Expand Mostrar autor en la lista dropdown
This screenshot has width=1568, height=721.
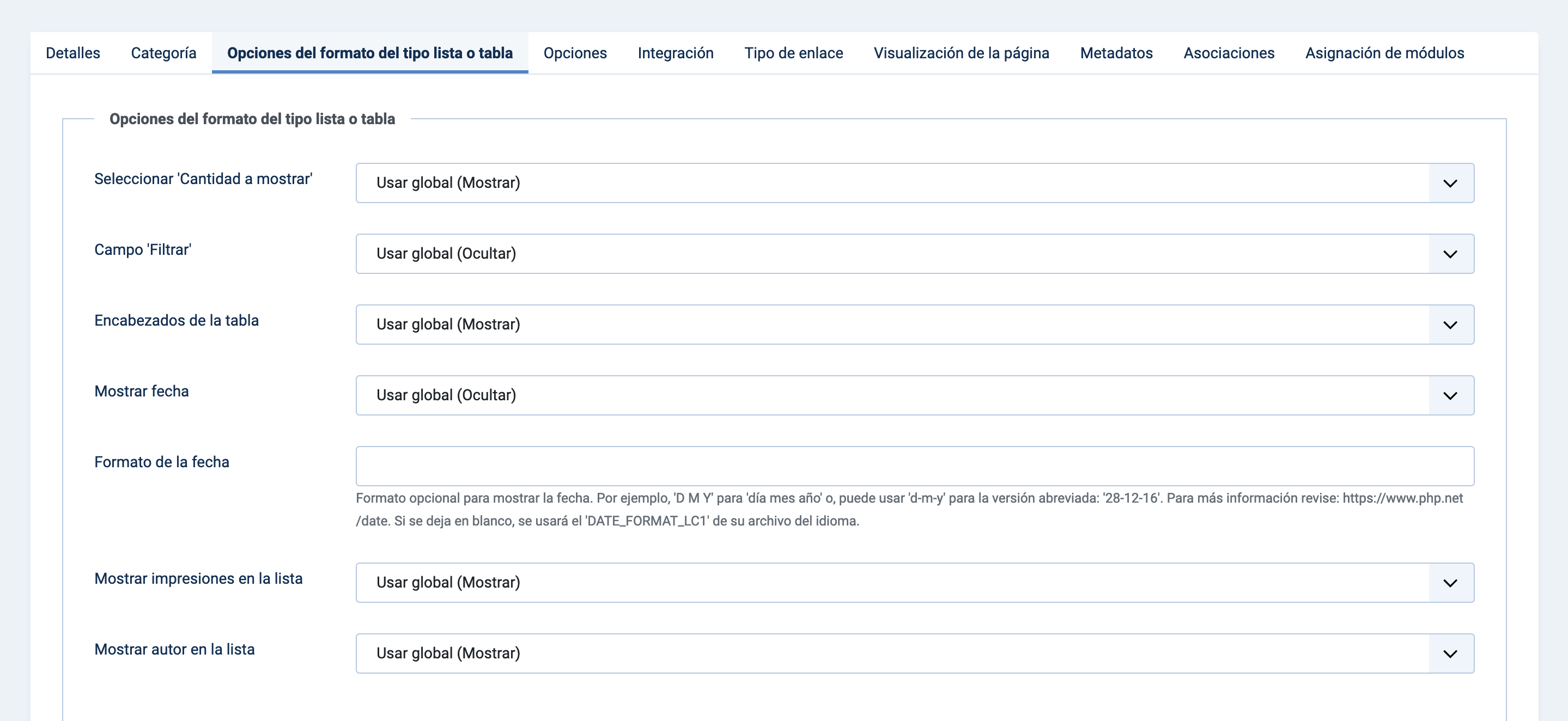915,653
